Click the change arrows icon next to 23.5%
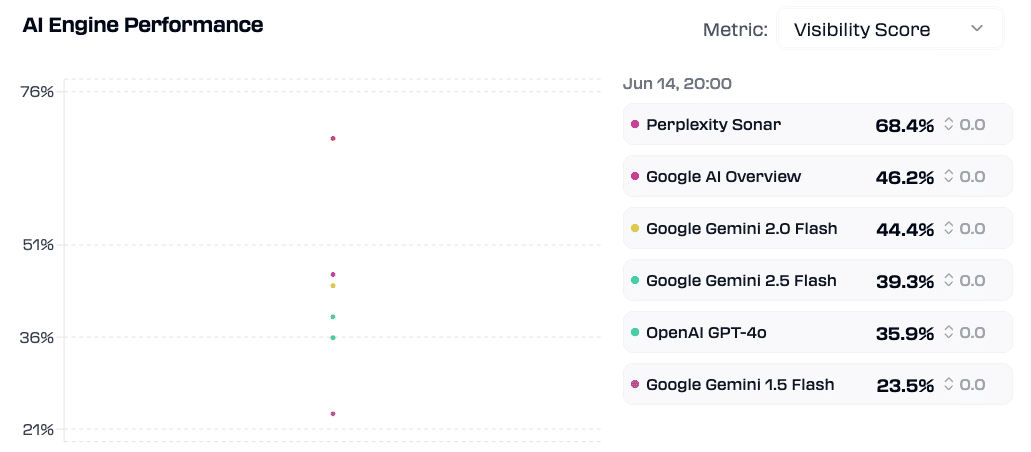This screenshot has width=1031, height=452. click(948, 384)
